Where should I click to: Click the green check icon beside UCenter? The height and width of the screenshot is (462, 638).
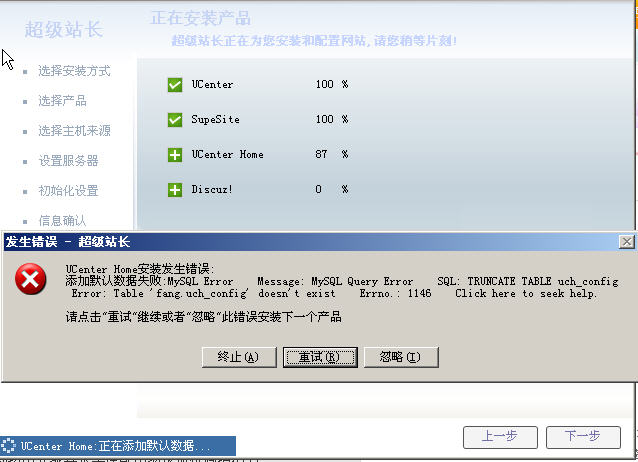(175, 85)
